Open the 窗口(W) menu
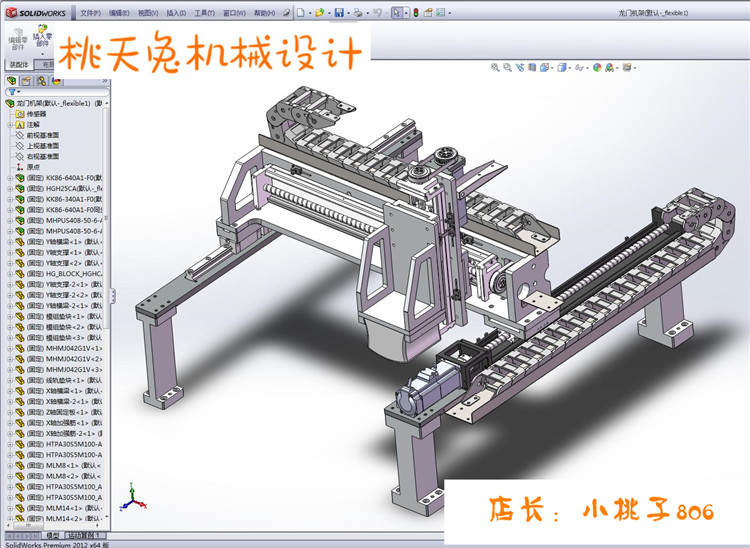The height and width of the screenshot is (548, 750). click(234, 13)
